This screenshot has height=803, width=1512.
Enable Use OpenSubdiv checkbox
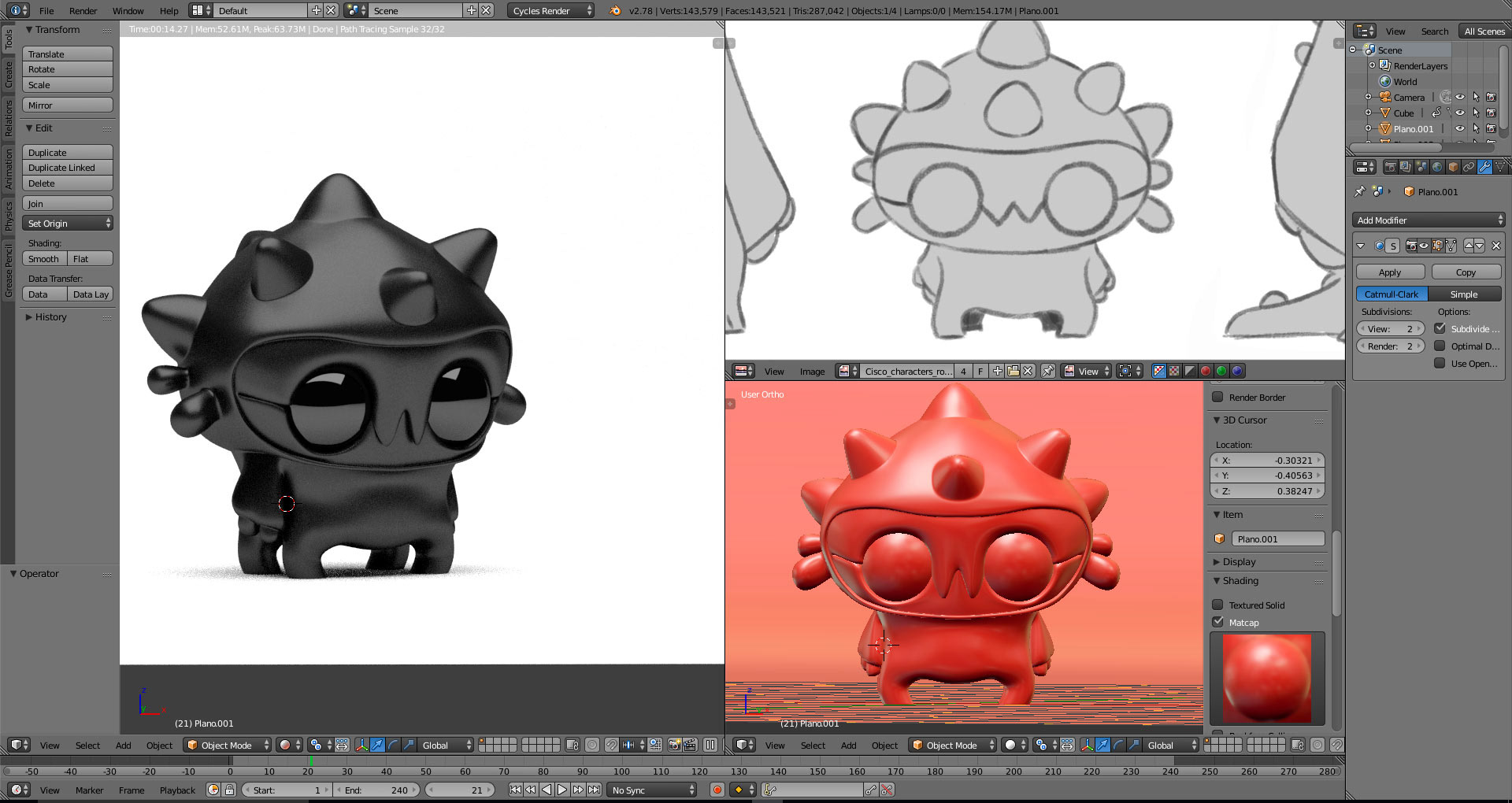(x=1440, y=363)
